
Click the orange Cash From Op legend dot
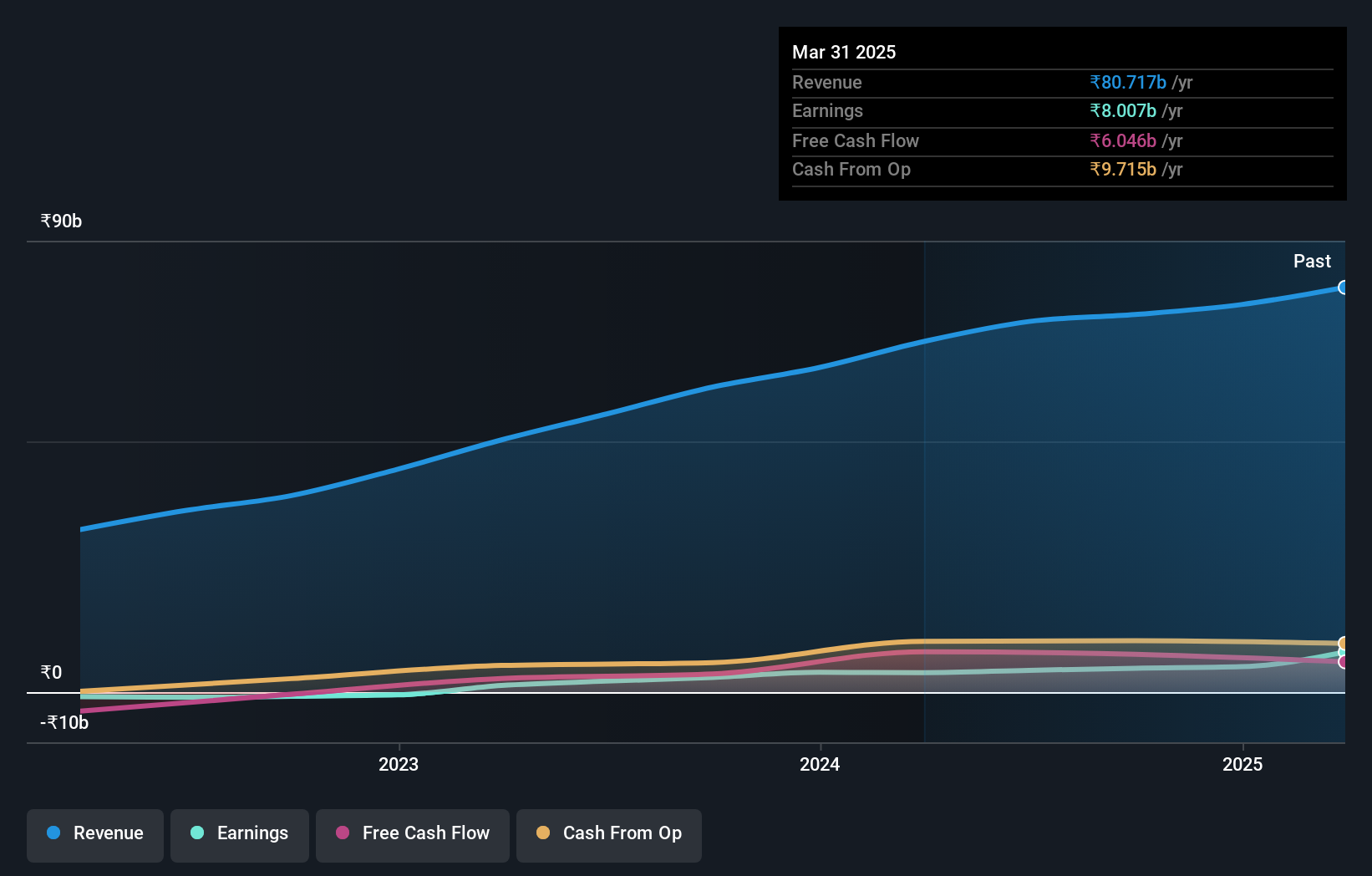point(543,833)
